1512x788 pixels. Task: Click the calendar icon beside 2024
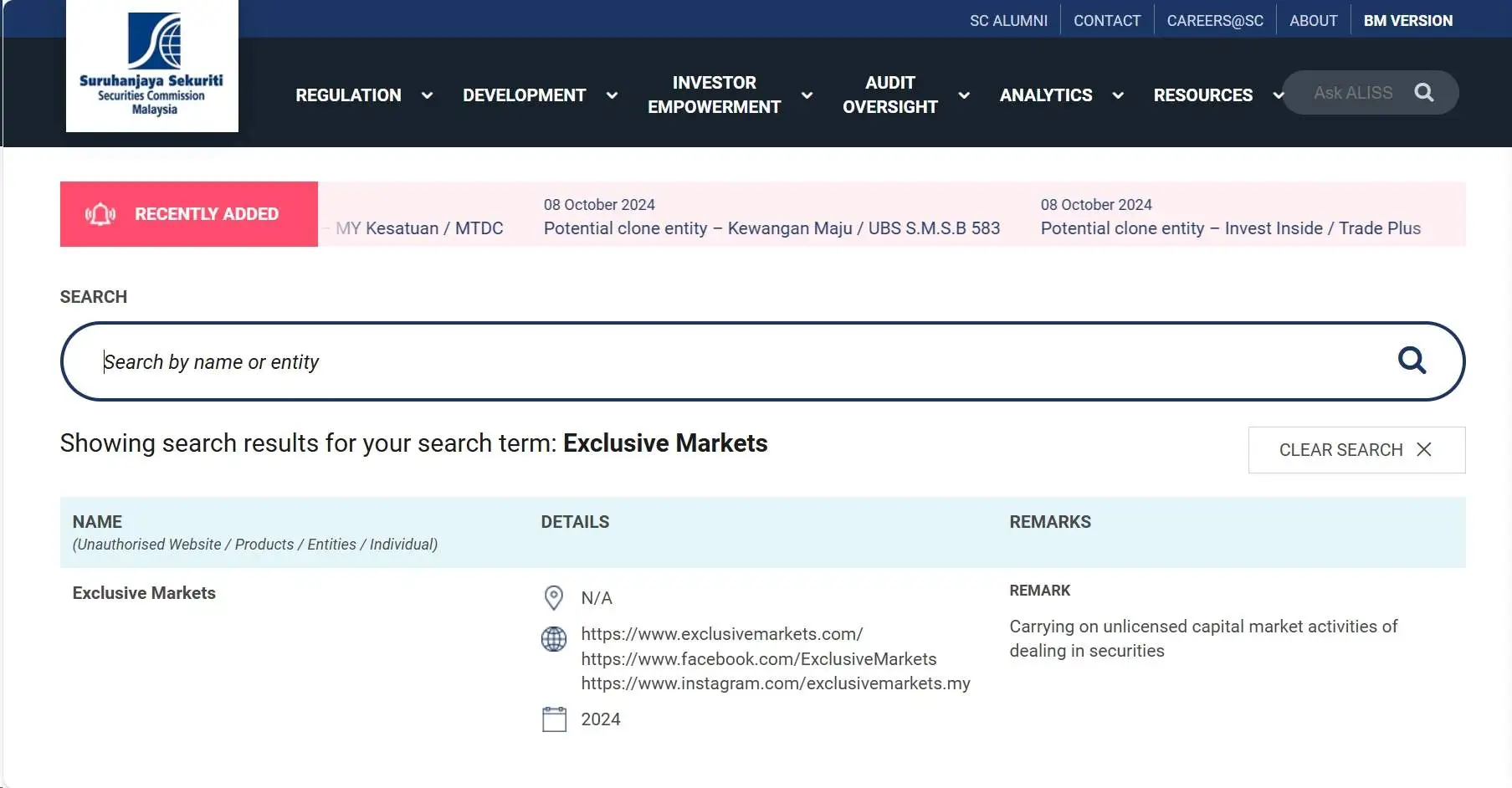coord(554,719)
